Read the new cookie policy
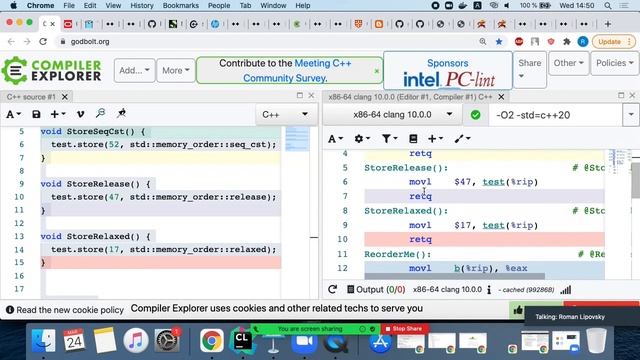This screenshot has height=360, width=640. pos(65,310)
